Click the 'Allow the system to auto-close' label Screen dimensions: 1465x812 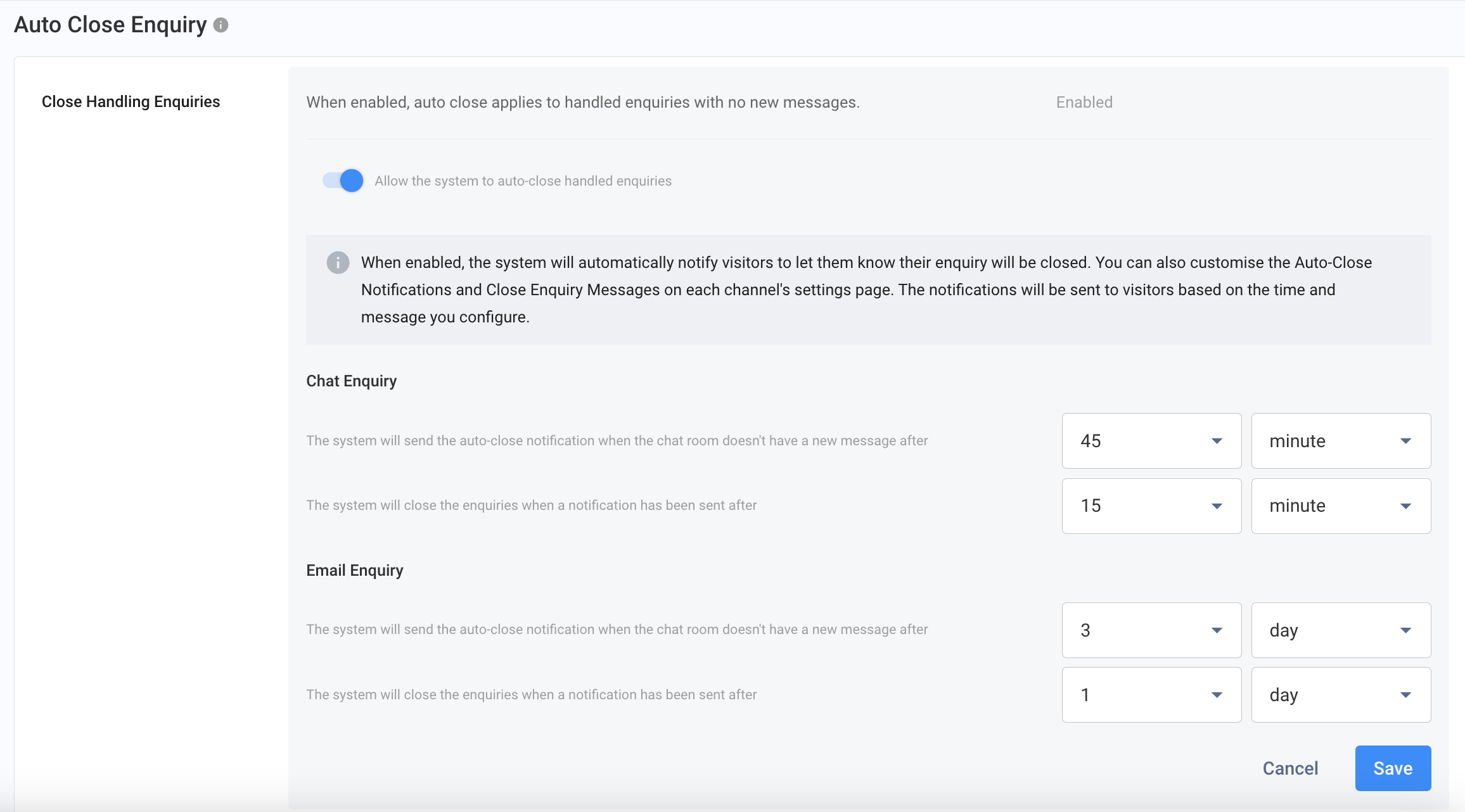pos(523,181)
